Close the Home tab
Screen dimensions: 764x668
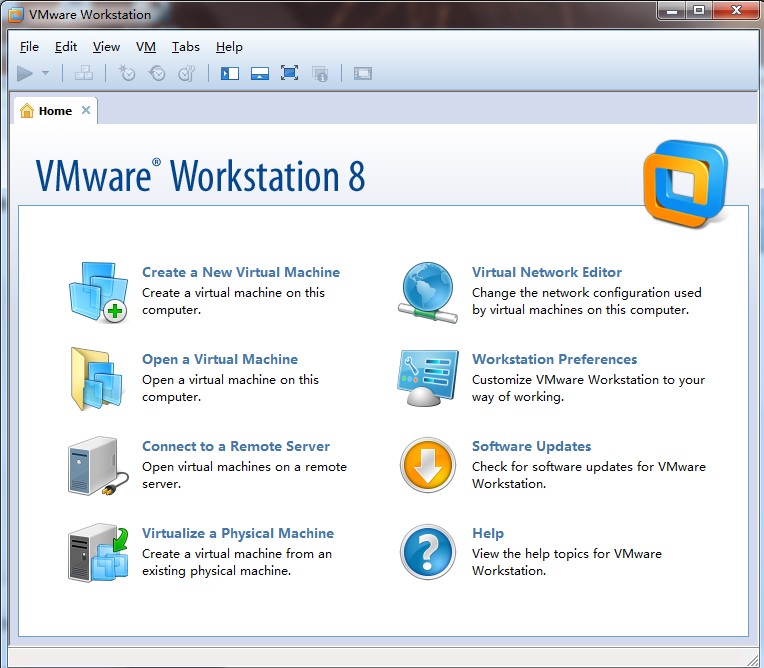[x=86, y=110]
